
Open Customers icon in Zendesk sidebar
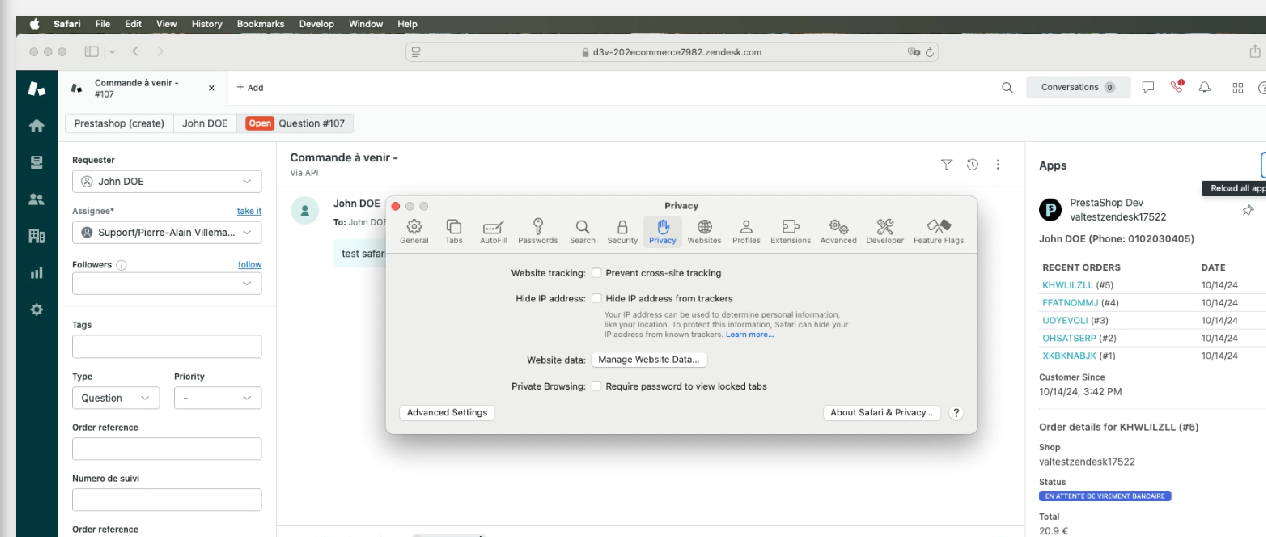coord(37,199)
